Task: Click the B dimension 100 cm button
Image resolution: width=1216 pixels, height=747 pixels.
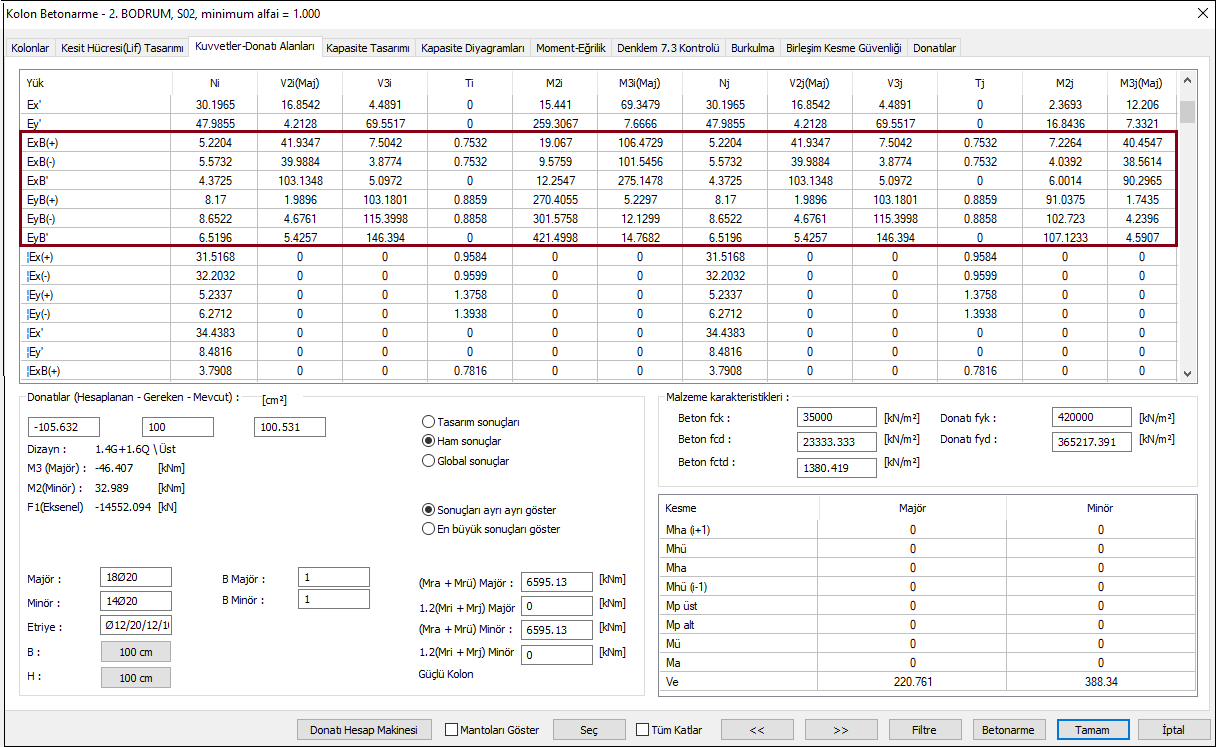Action: (136, 652)
